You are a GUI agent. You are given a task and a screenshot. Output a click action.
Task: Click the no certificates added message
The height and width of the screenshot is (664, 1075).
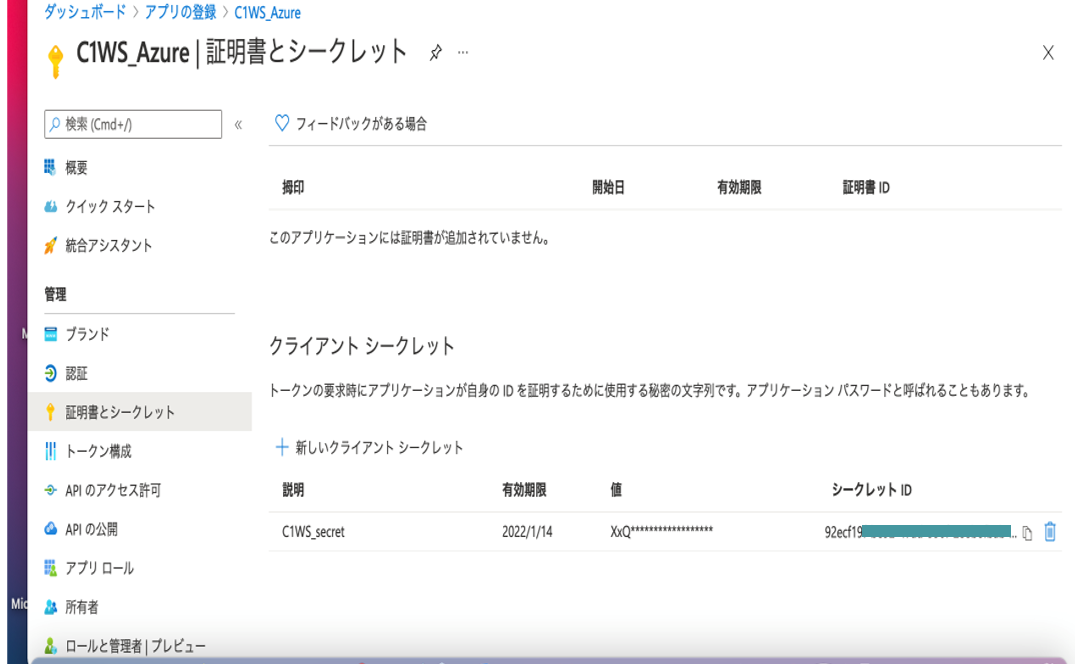(x=411, y=238)
